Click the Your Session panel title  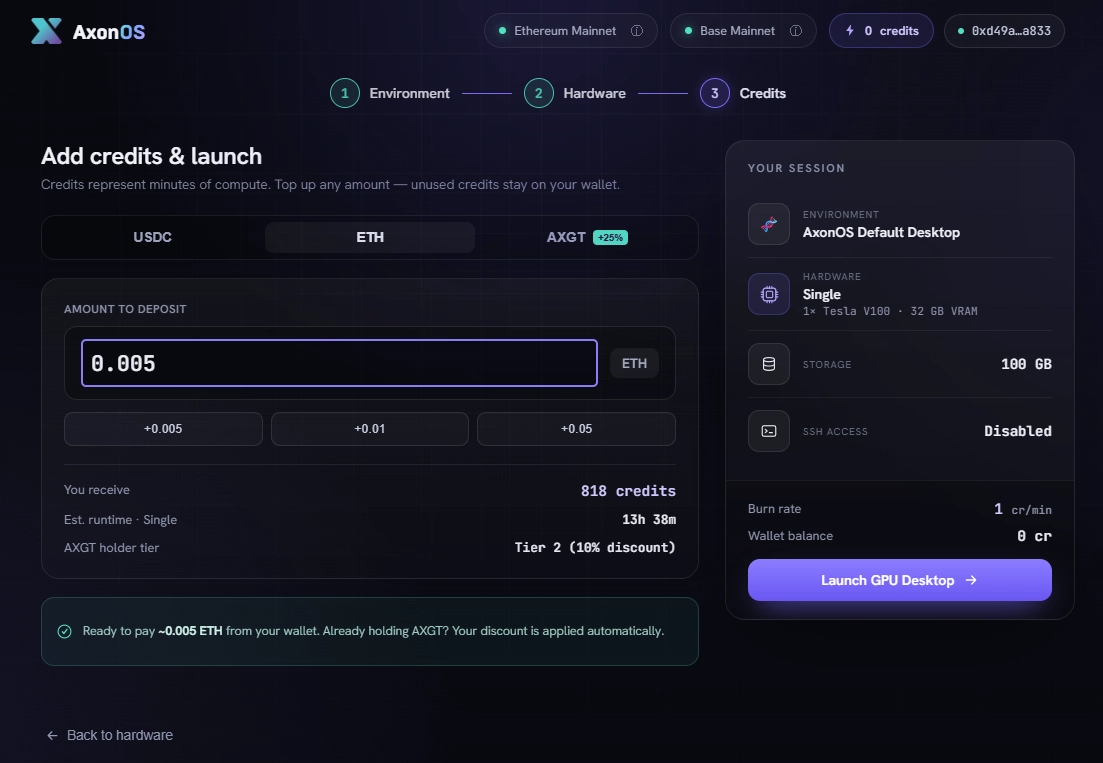point(796,168)
